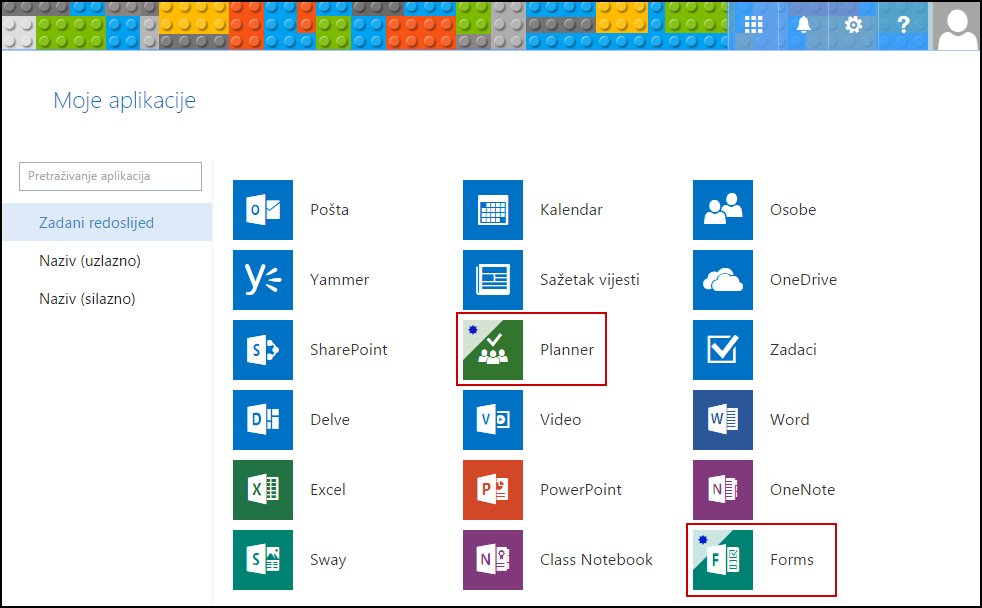Screen dimensions: 982x608
Task: Open the settings gear
Action: (853, 25)
